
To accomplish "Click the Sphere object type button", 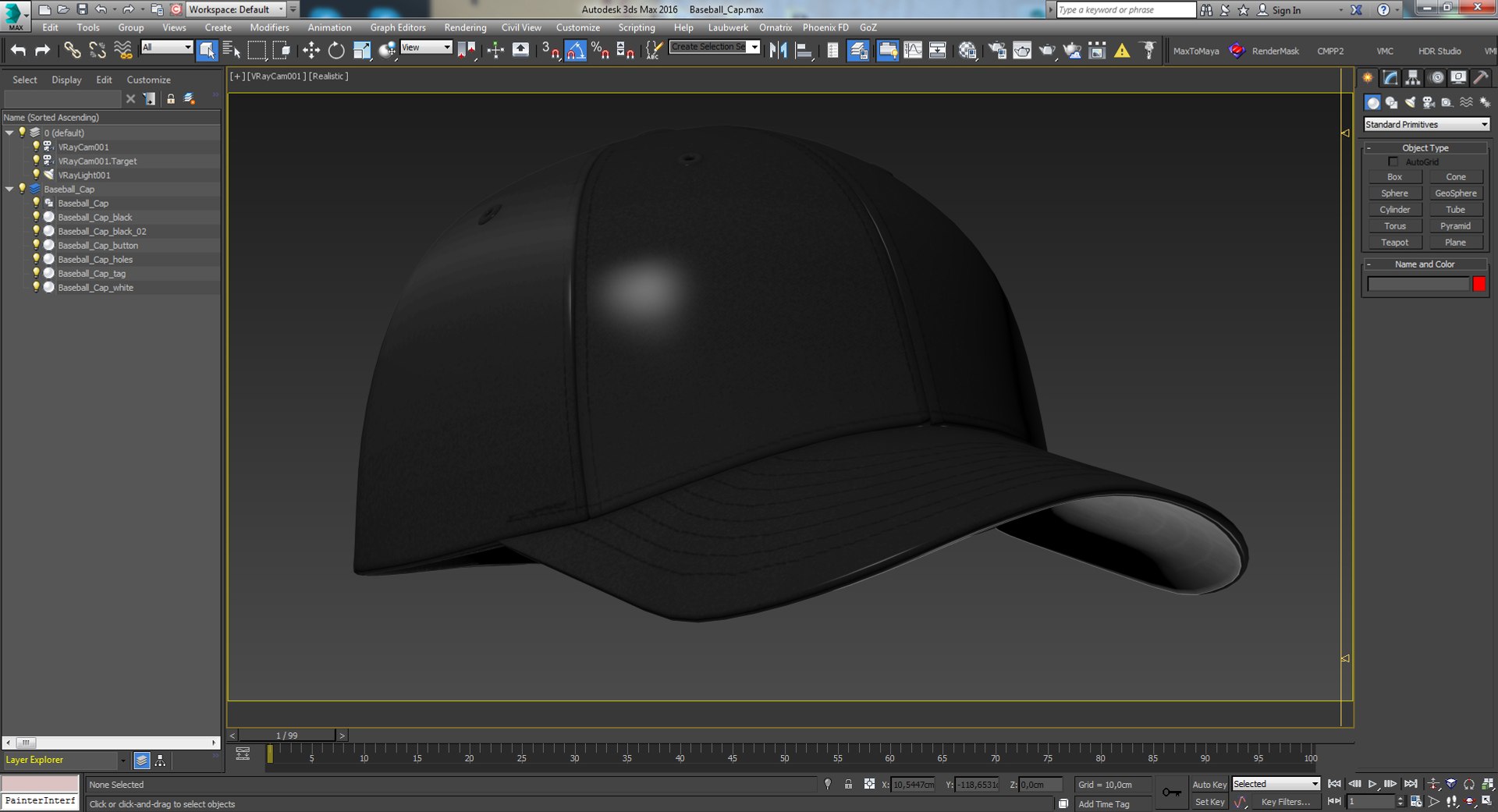I will (1394, 193).
